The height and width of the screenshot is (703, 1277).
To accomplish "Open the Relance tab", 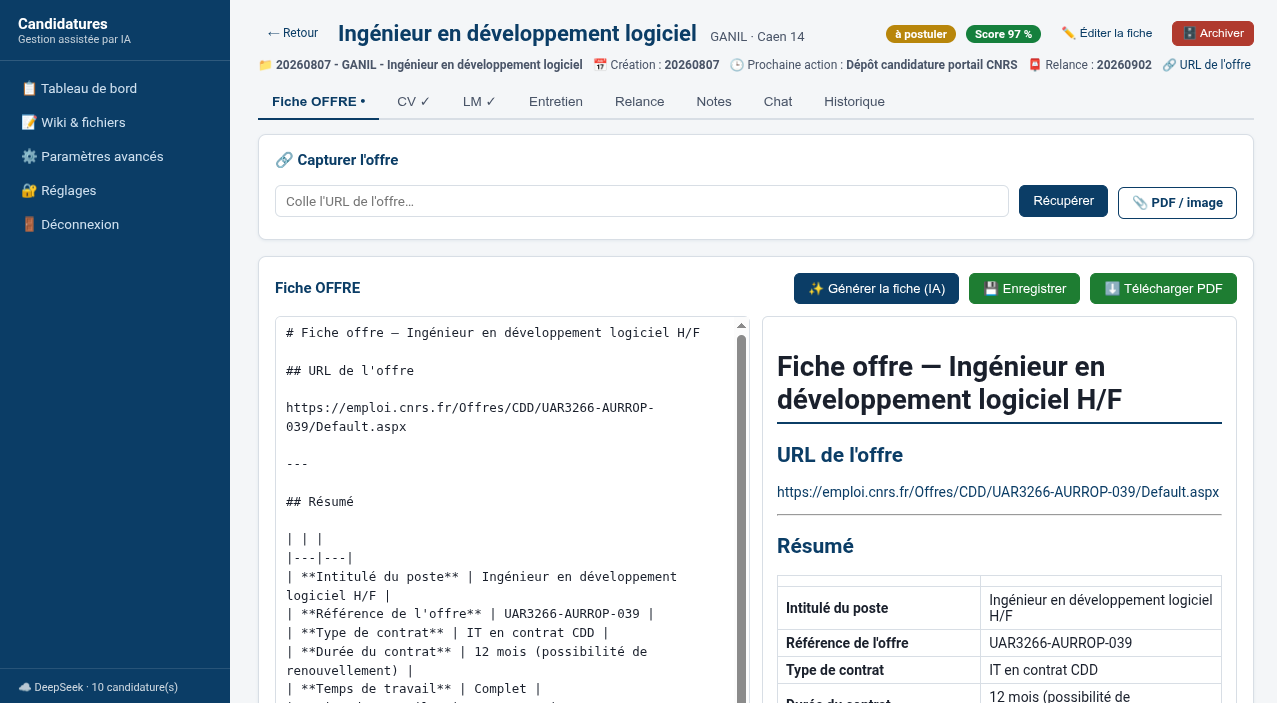I will (x=640, y=101).
